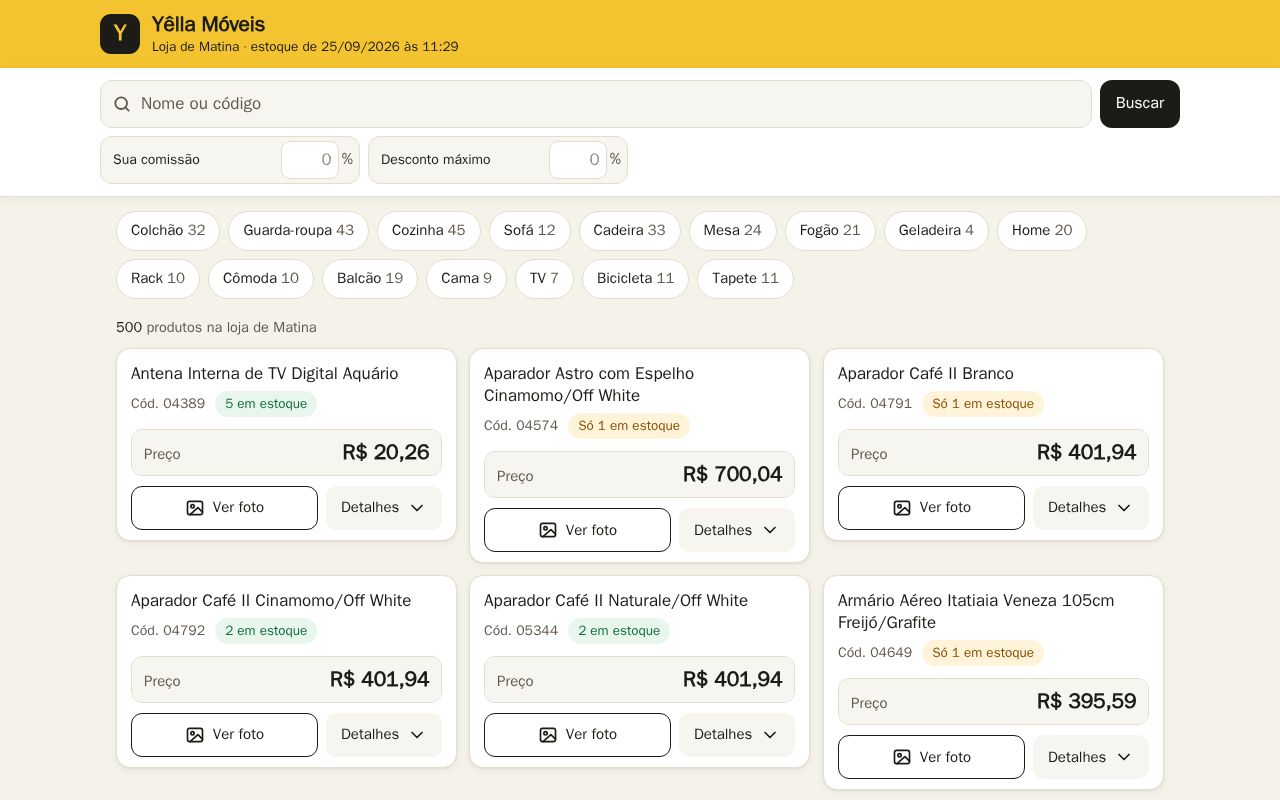Filter by TV category
Viewport: 1280px width, 800px height.
544,279
